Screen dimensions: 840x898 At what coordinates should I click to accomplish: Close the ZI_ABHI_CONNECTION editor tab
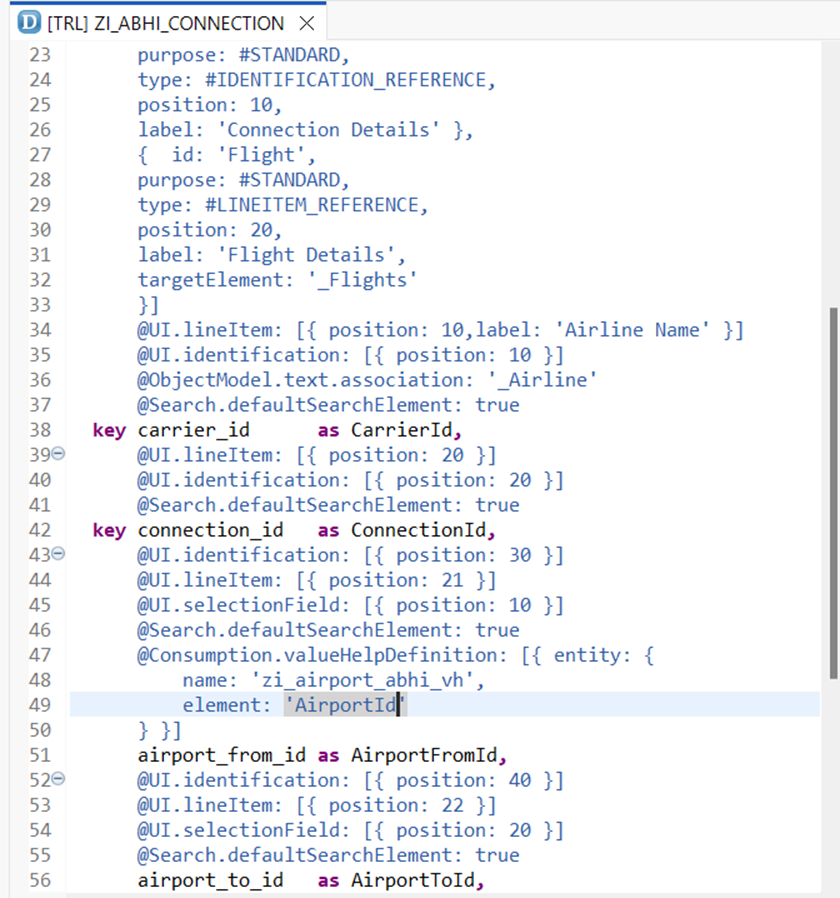[x=307, y=23]
